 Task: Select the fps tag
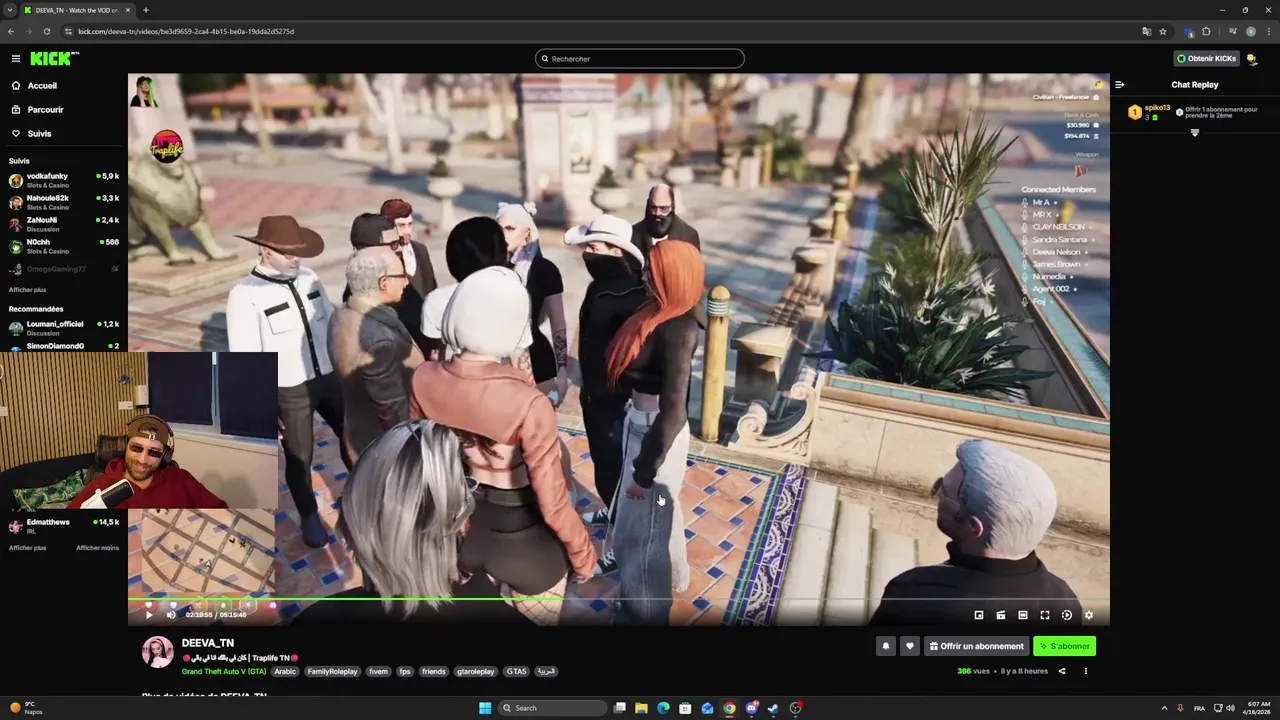point(405,672)
